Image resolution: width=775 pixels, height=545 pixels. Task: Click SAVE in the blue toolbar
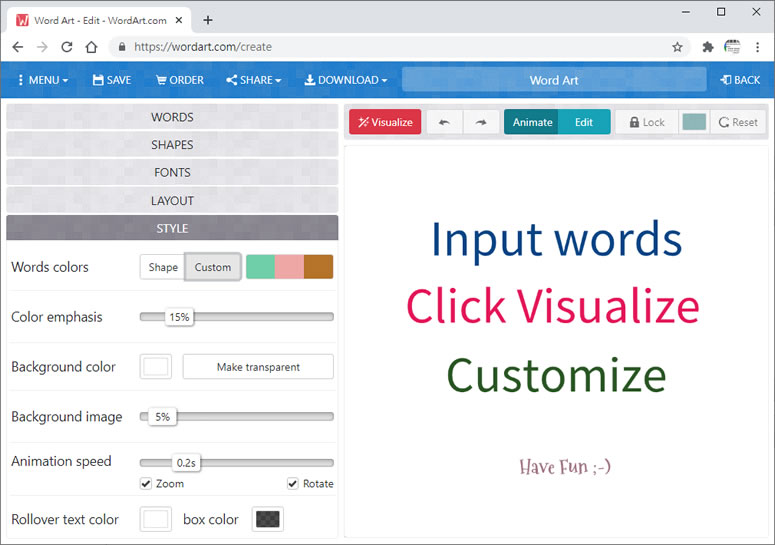(x=112, y=80)
